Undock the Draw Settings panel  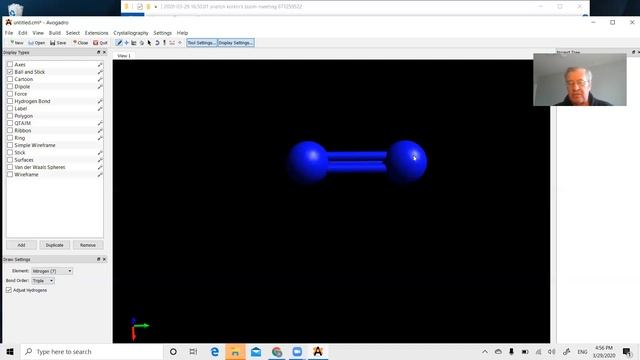click(x=98, y=260)
